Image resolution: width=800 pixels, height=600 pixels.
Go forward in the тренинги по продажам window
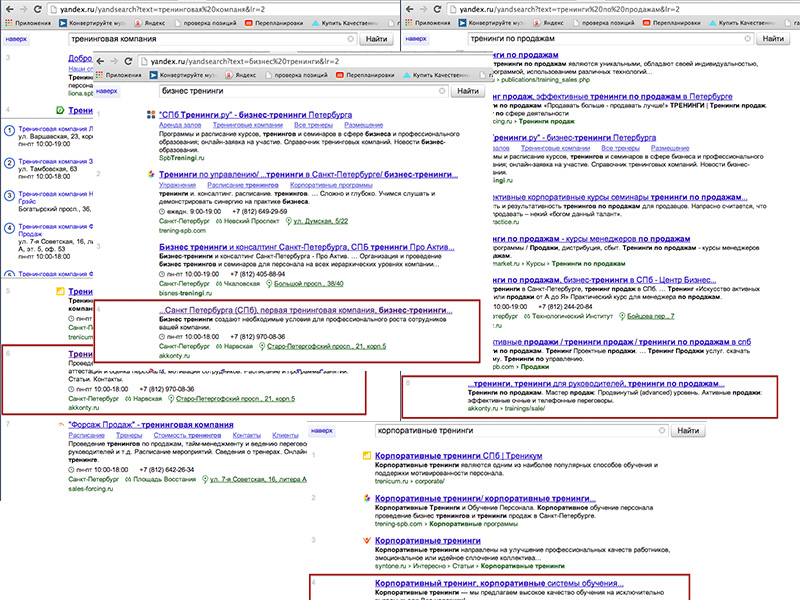(423, 9)
